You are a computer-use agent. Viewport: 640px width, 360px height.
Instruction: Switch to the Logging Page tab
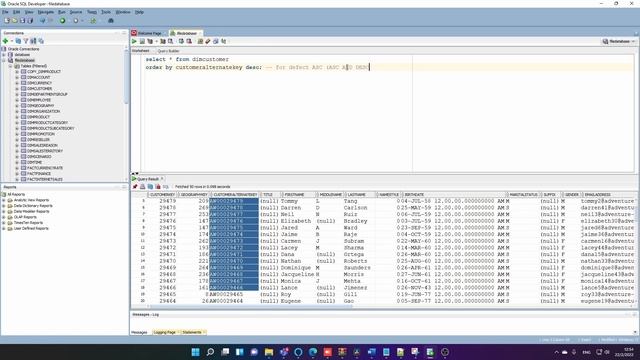coord(164,332)
